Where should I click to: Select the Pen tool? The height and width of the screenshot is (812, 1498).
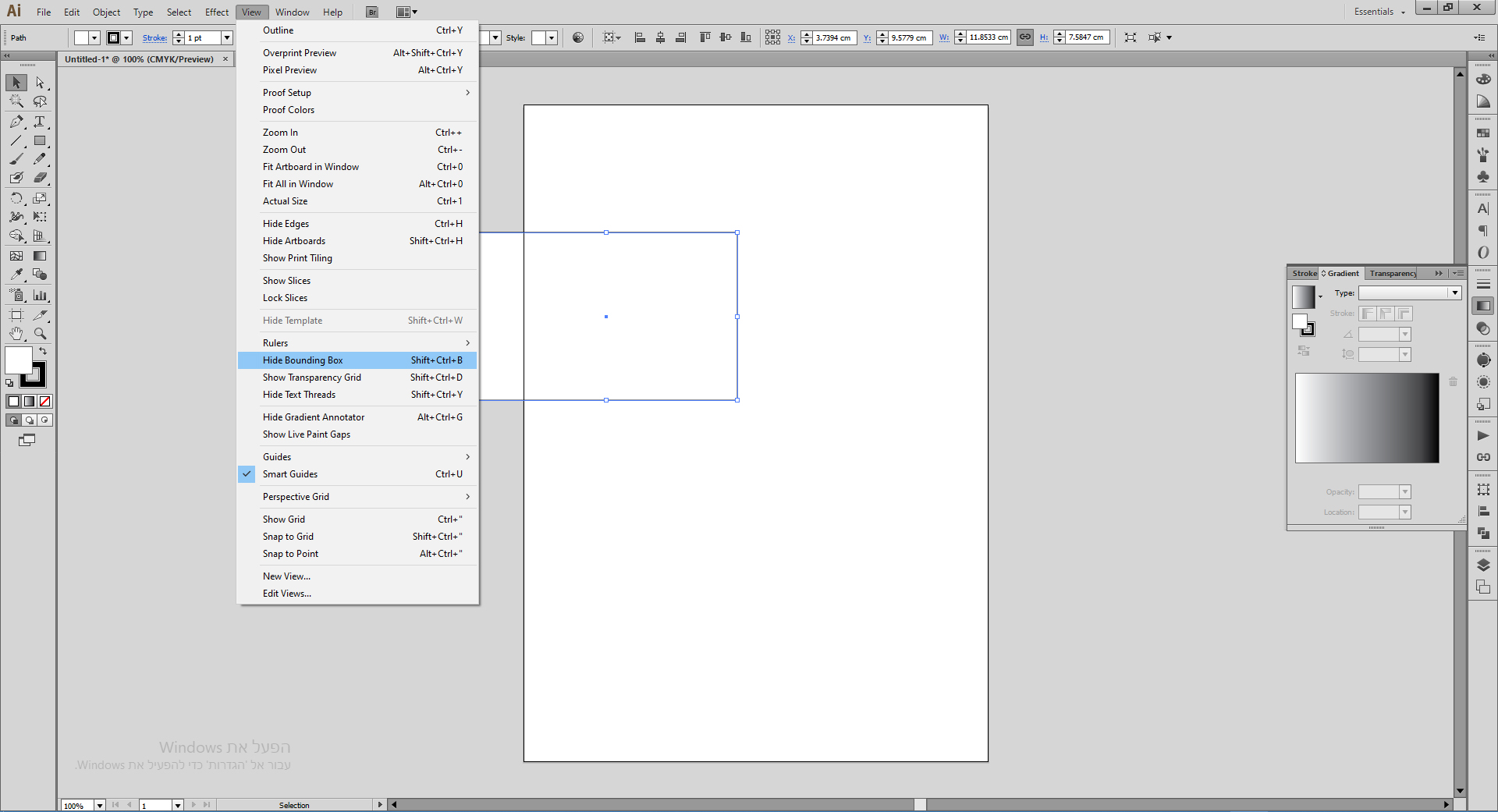click(16, 122)
